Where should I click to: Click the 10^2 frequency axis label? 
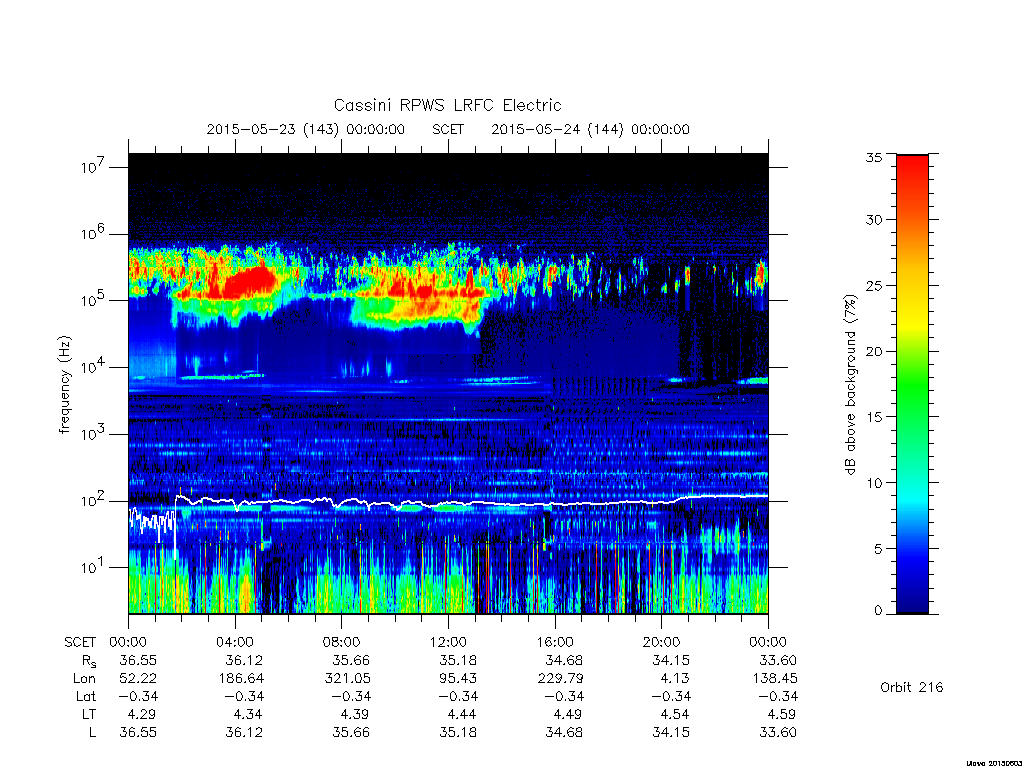pyautogui.click(x=93, y=500)
